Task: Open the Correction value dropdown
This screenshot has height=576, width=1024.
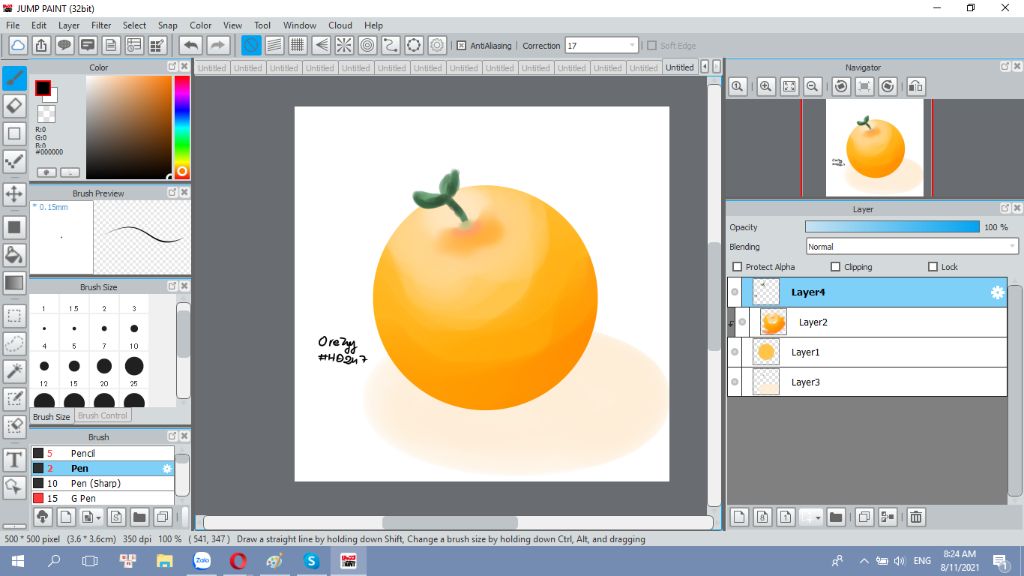Action: click(x=632, y=46)
